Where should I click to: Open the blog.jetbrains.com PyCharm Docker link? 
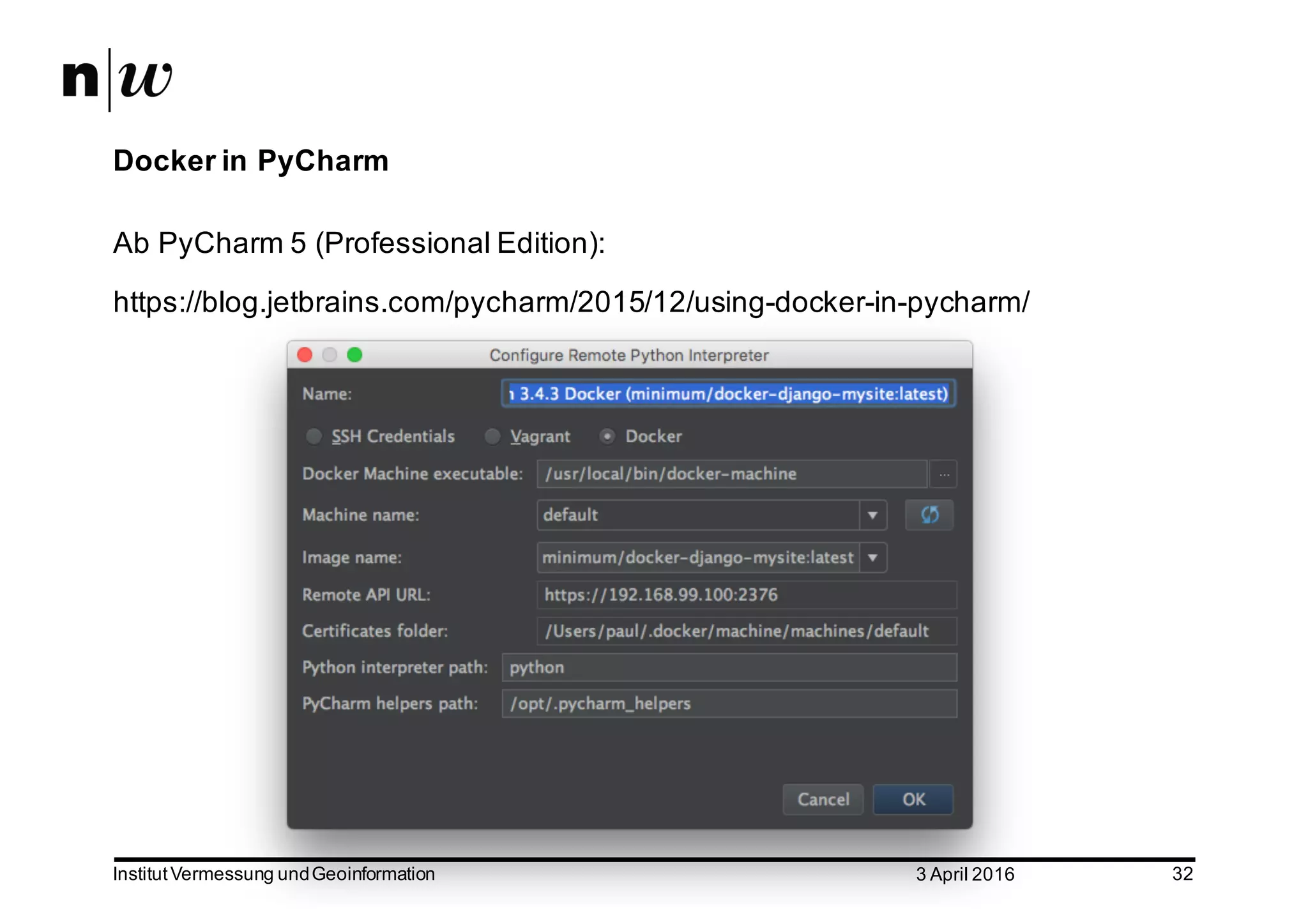tap(571, 302)
